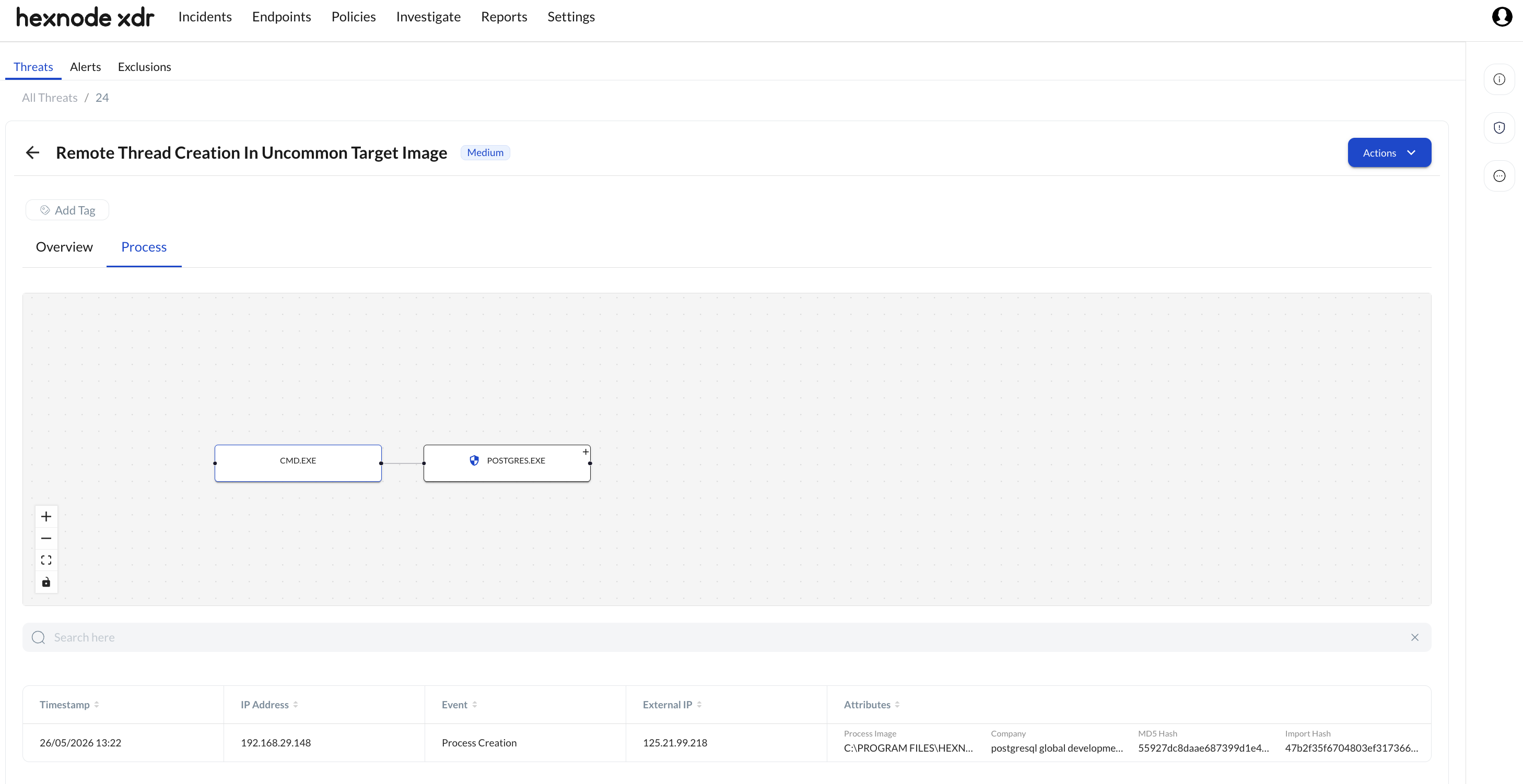Fit process graph to view
Image resolution: width=1523 pixels, height=784 pixels.
point(46,560)
